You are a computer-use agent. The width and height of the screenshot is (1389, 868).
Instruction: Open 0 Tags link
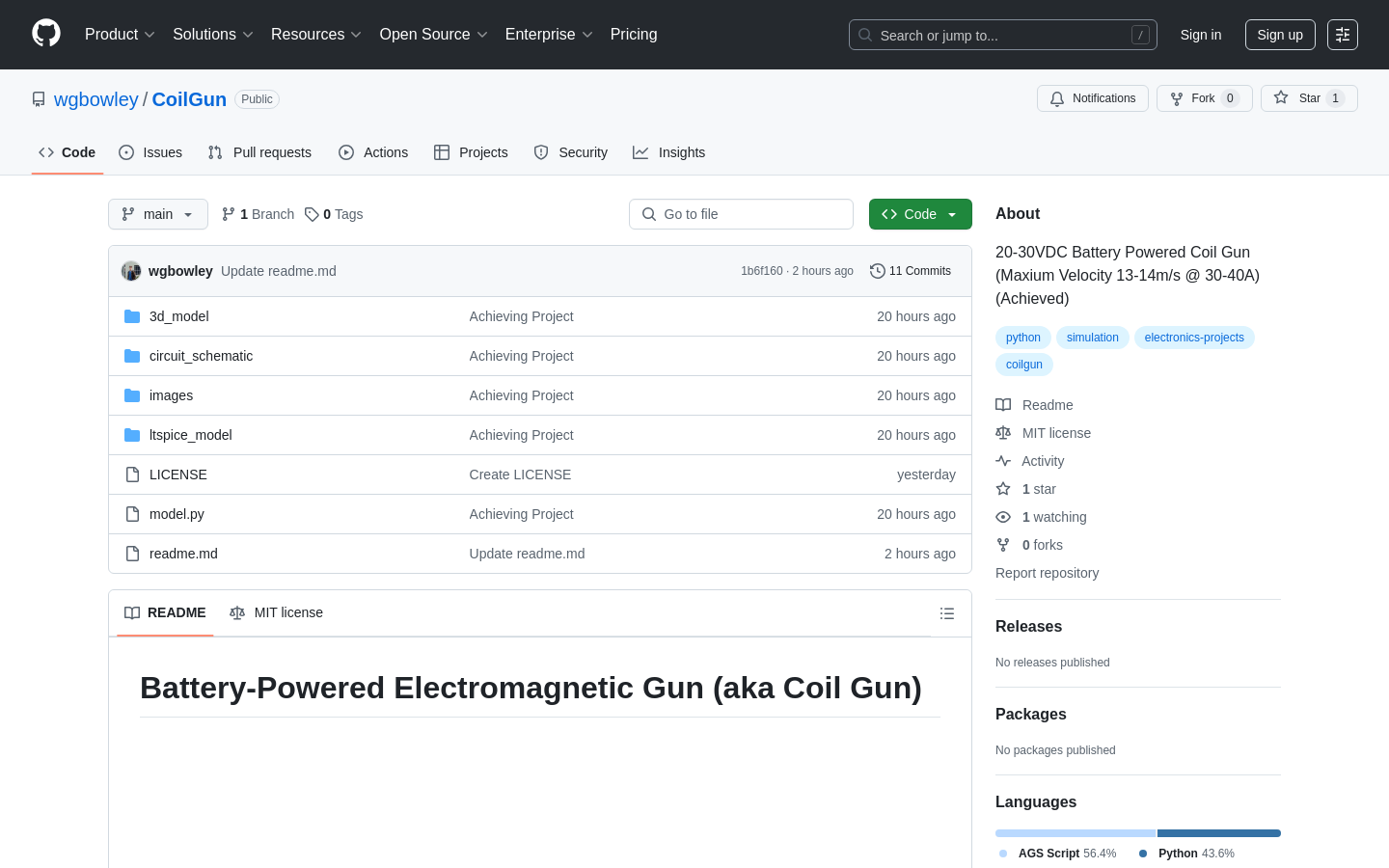click(334, 214)
